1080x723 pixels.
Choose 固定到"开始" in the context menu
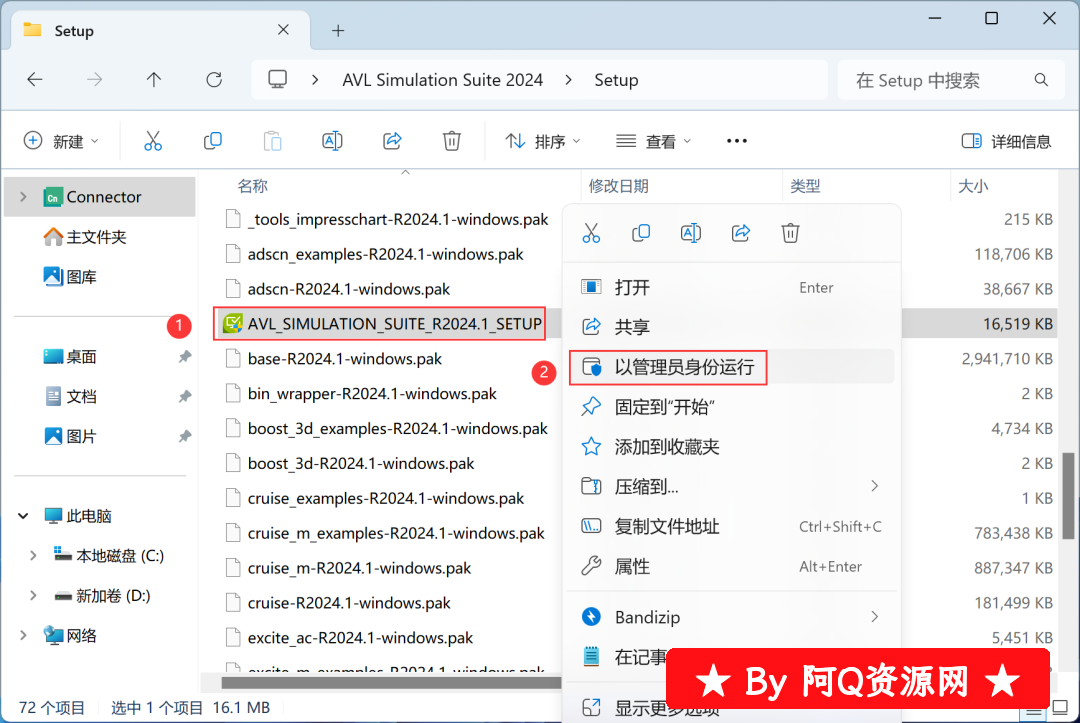tap(731, 407)
